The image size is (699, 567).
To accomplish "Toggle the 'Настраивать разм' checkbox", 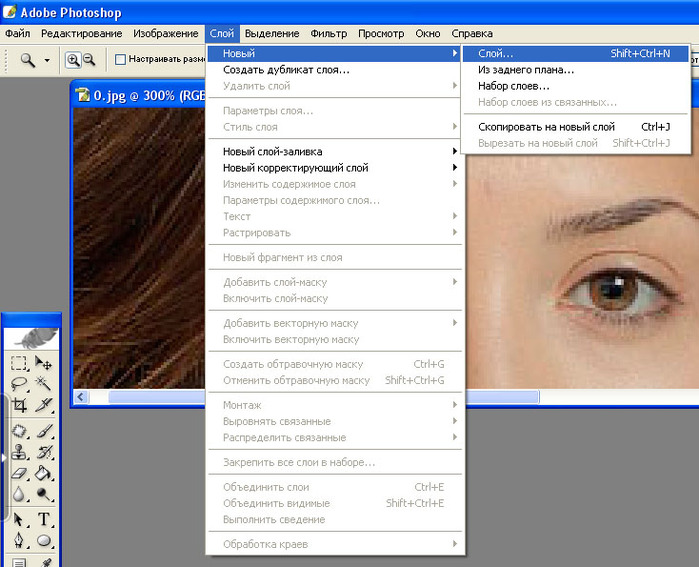I will (x=120, y=59).
